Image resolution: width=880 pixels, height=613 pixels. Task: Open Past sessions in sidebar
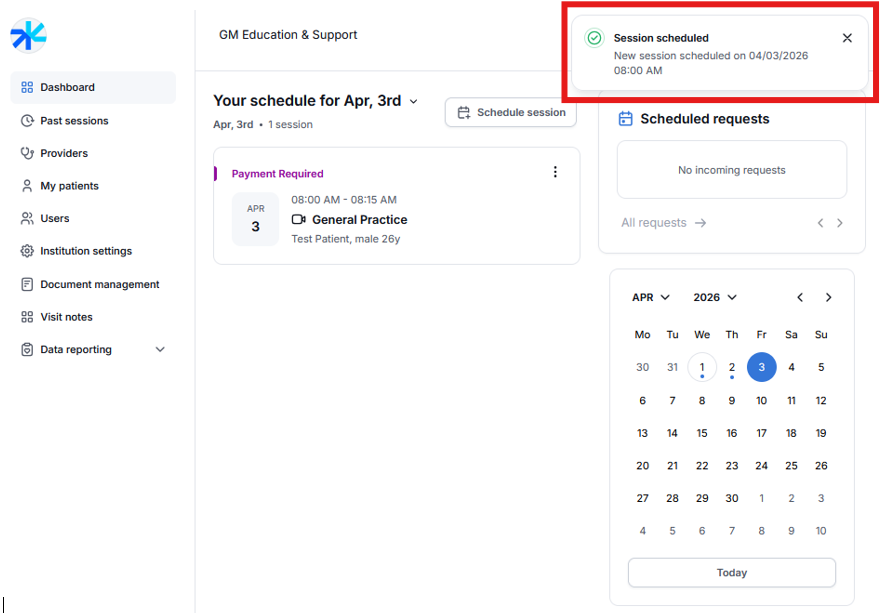click(74, 121)
